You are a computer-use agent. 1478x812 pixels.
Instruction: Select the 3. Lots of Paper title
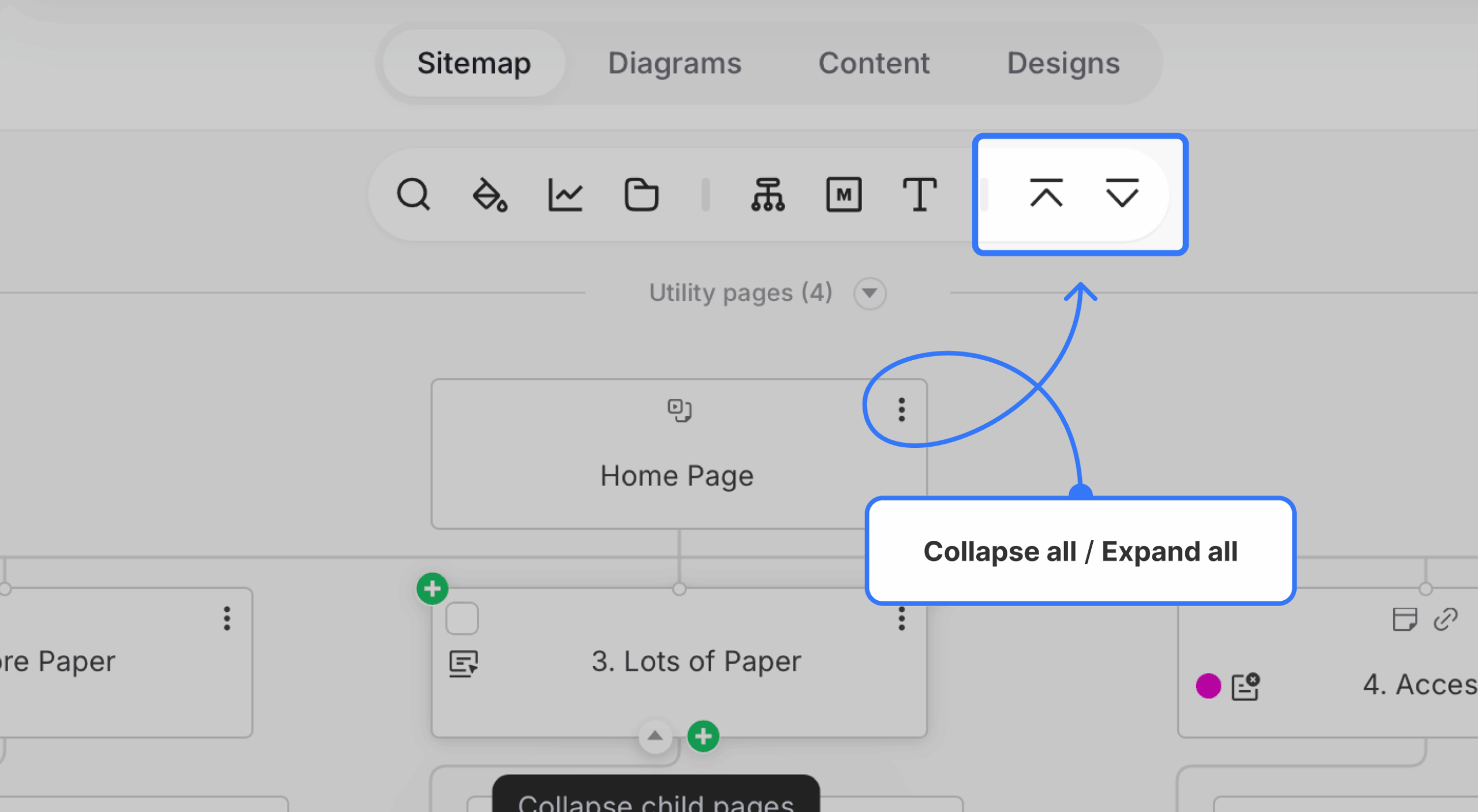[696, 661]
